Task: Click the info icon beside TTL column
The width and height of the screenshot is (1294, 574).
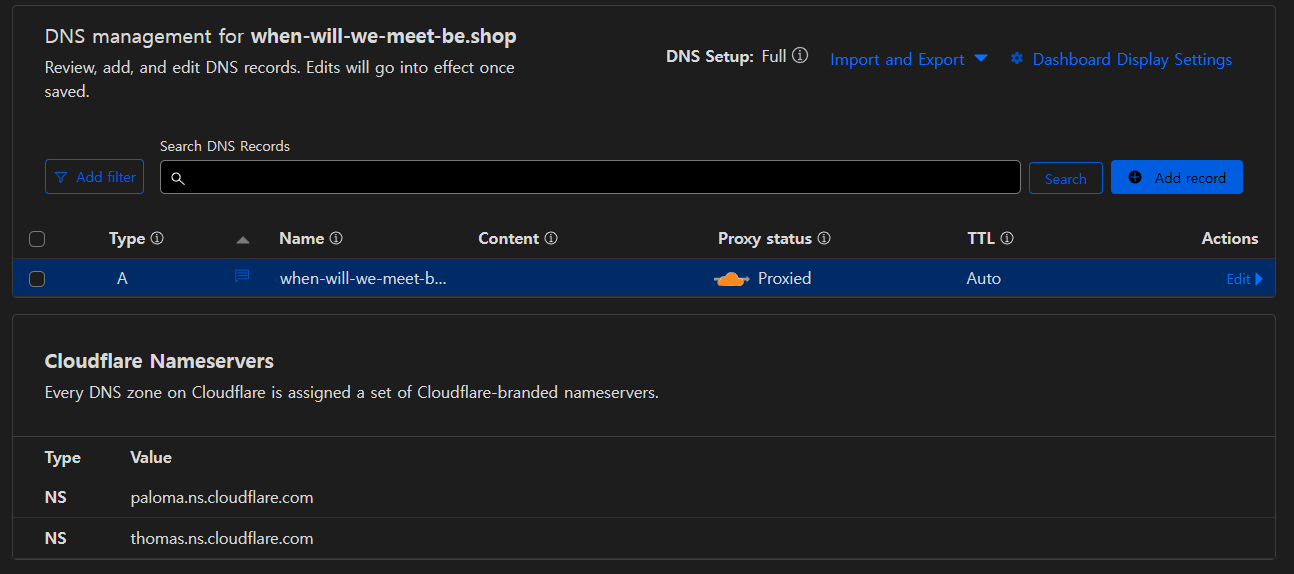Action: pyautogui.click(x=1007, y=239)
